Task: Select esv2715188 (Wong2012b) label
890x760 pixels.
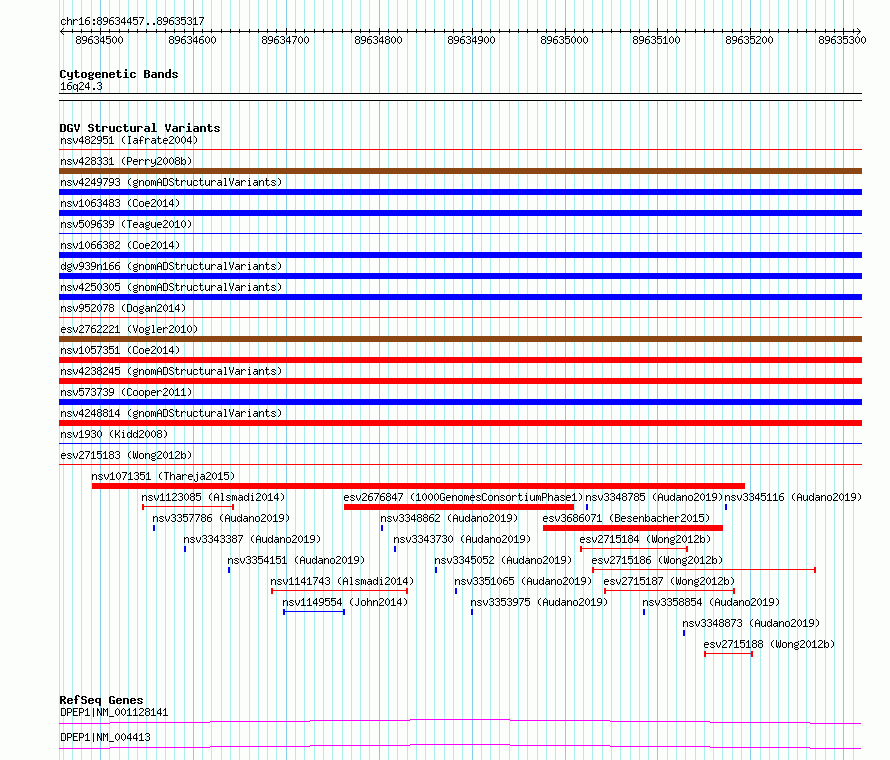Action: pyautogui.click(x=769, y=644)
